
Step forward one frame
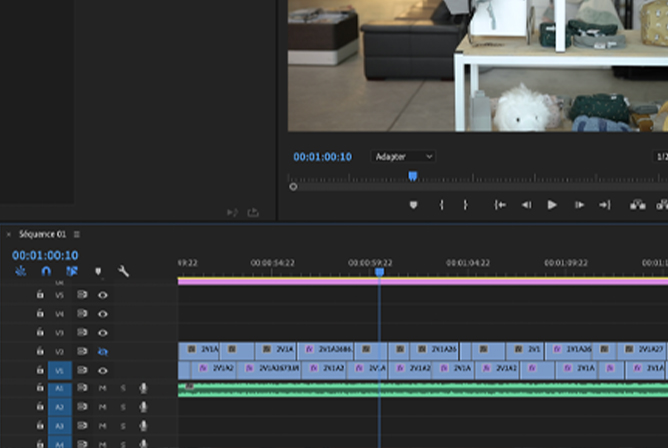[x=579, y=205]
